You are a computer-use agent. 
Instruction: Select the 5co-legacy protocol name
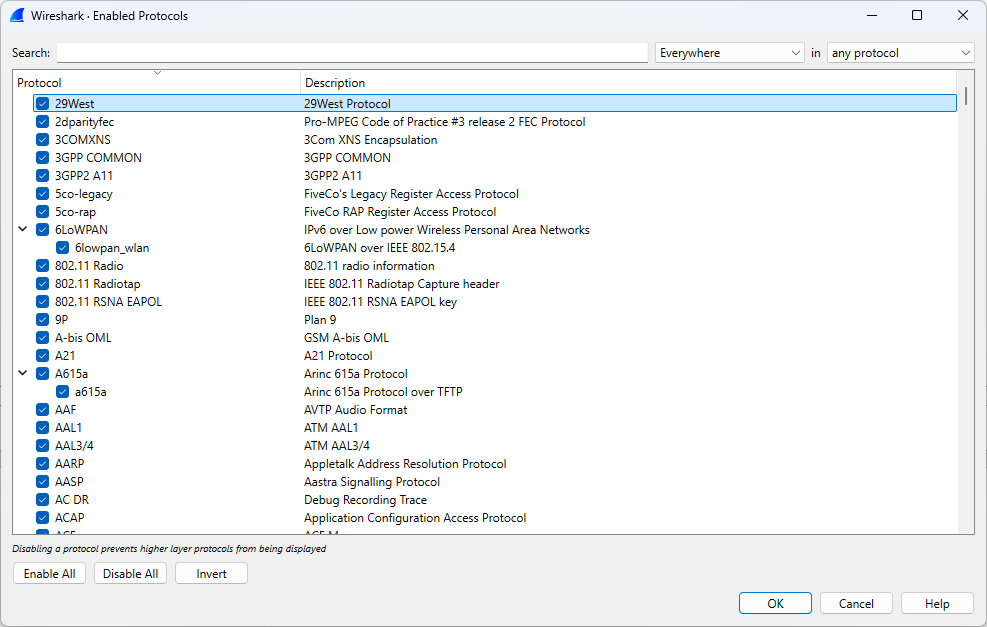pos(84,194)
